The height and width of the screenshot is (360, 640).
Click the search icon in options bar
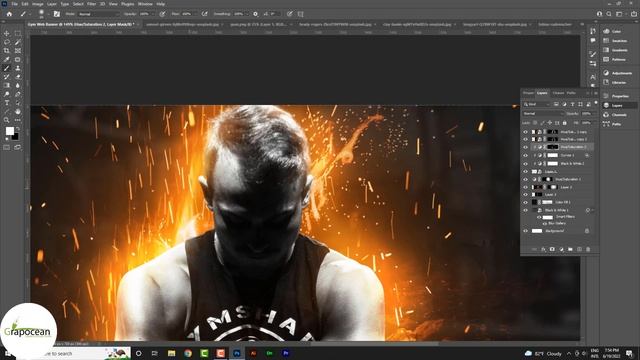[x=609, y=14]
